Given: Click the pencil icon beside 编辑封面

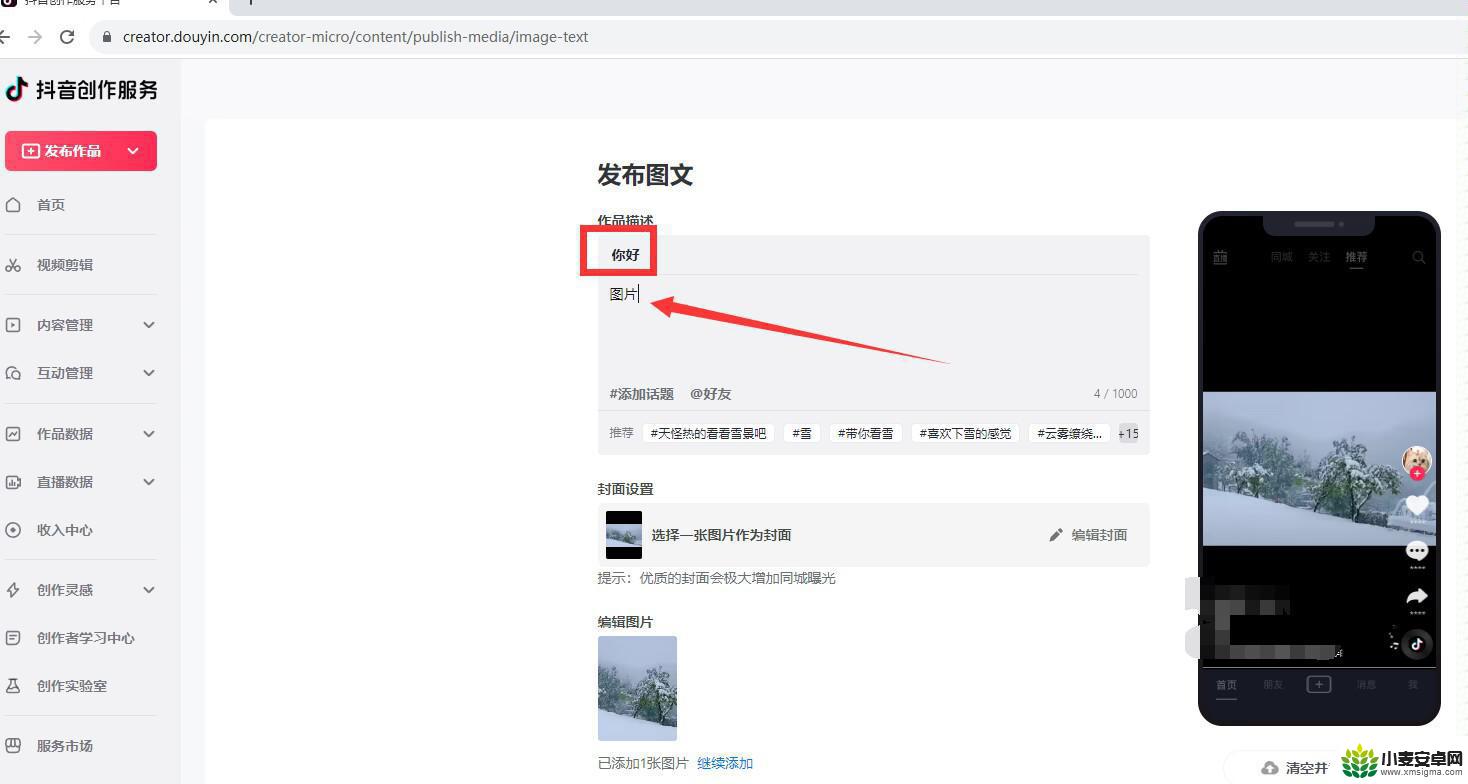Looking at the screenshot, I should (1056, 535).
